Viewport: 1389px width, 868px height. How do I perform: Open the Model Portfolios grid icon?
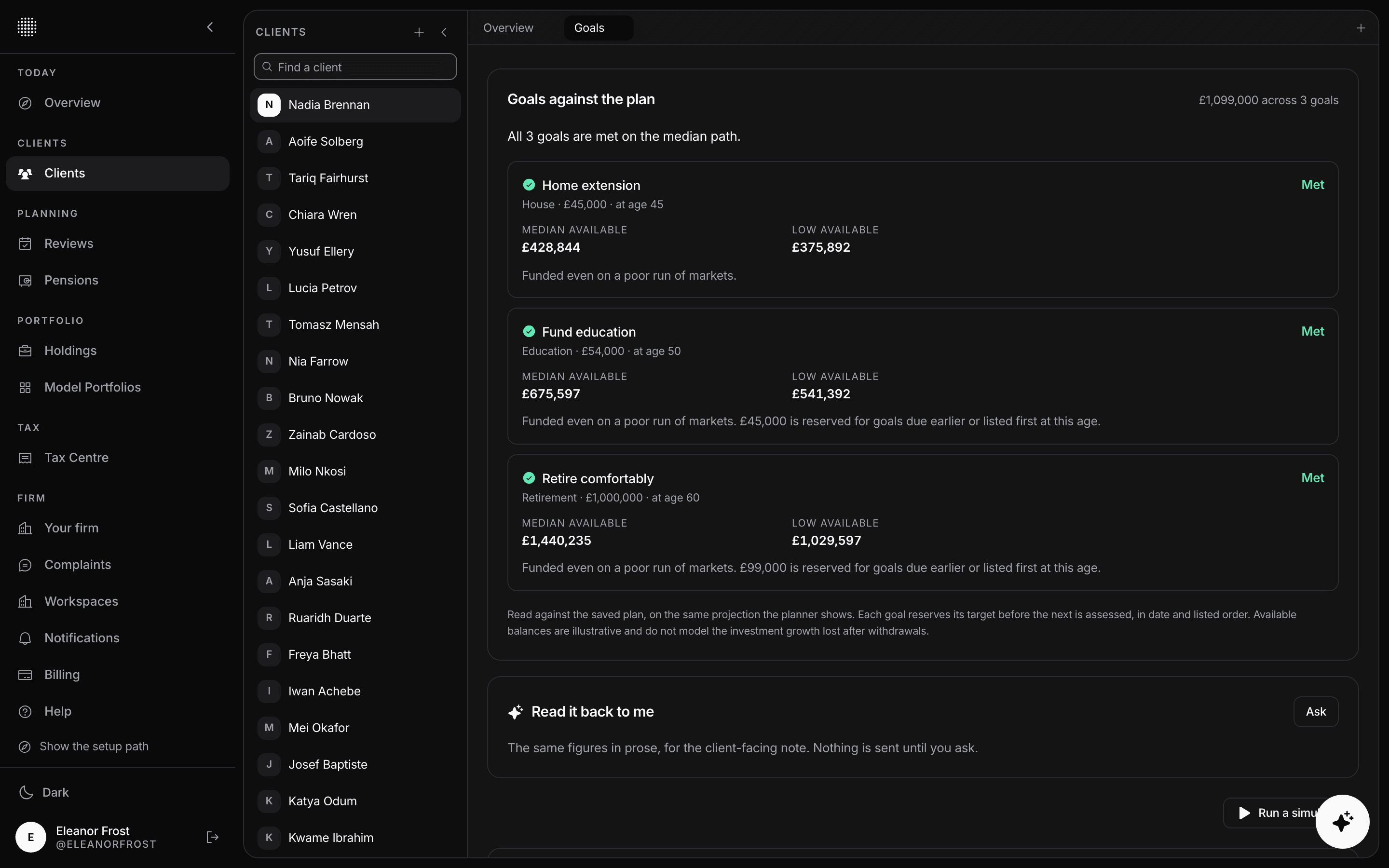(25, 388)
